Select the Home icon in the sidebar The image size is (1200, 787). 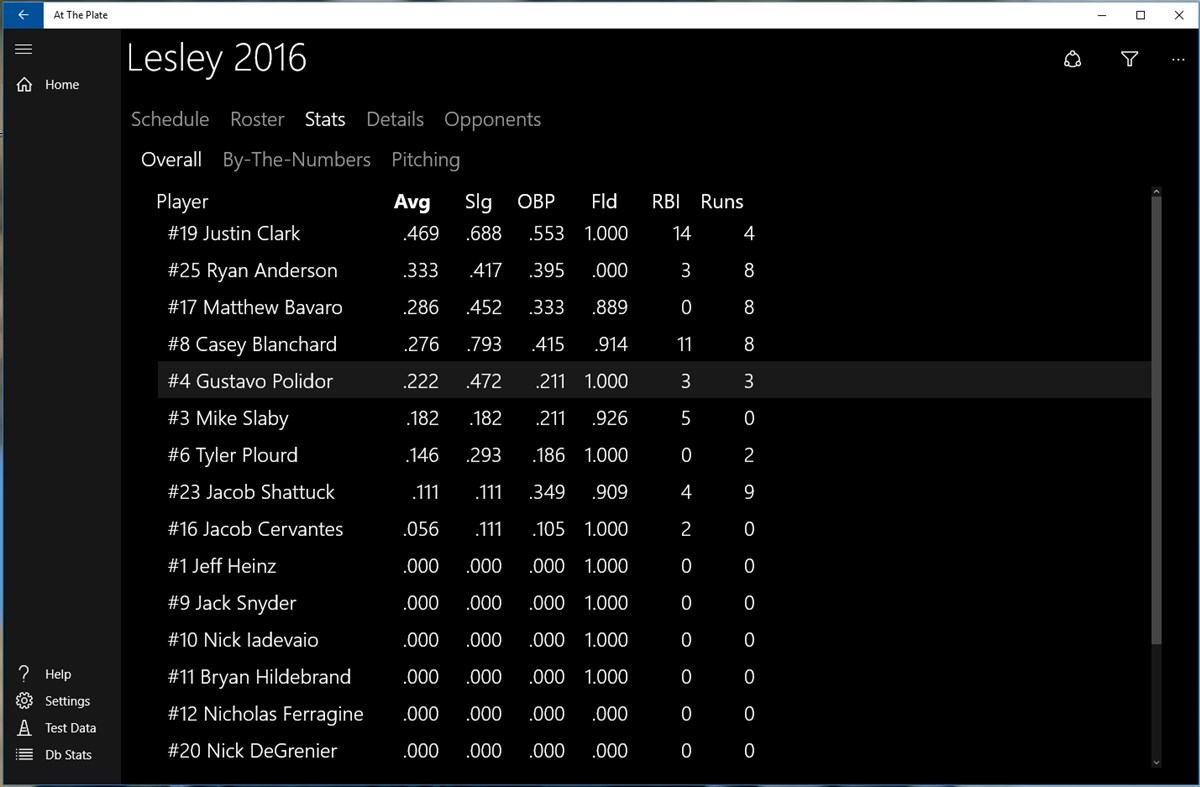23,84
